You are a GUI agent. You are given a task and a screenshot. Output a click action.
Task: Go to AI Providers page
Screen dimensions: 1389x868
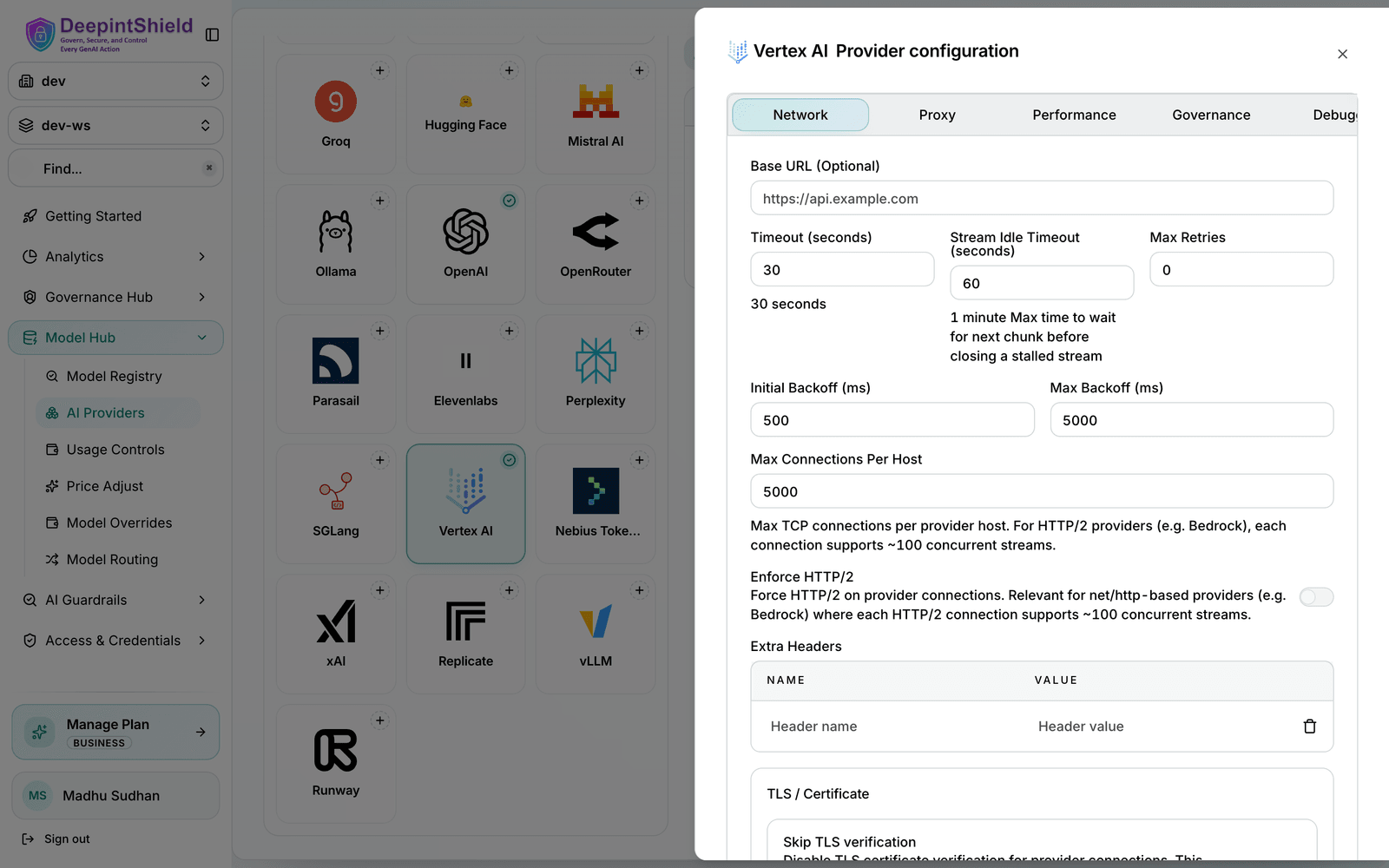point(118,413)
